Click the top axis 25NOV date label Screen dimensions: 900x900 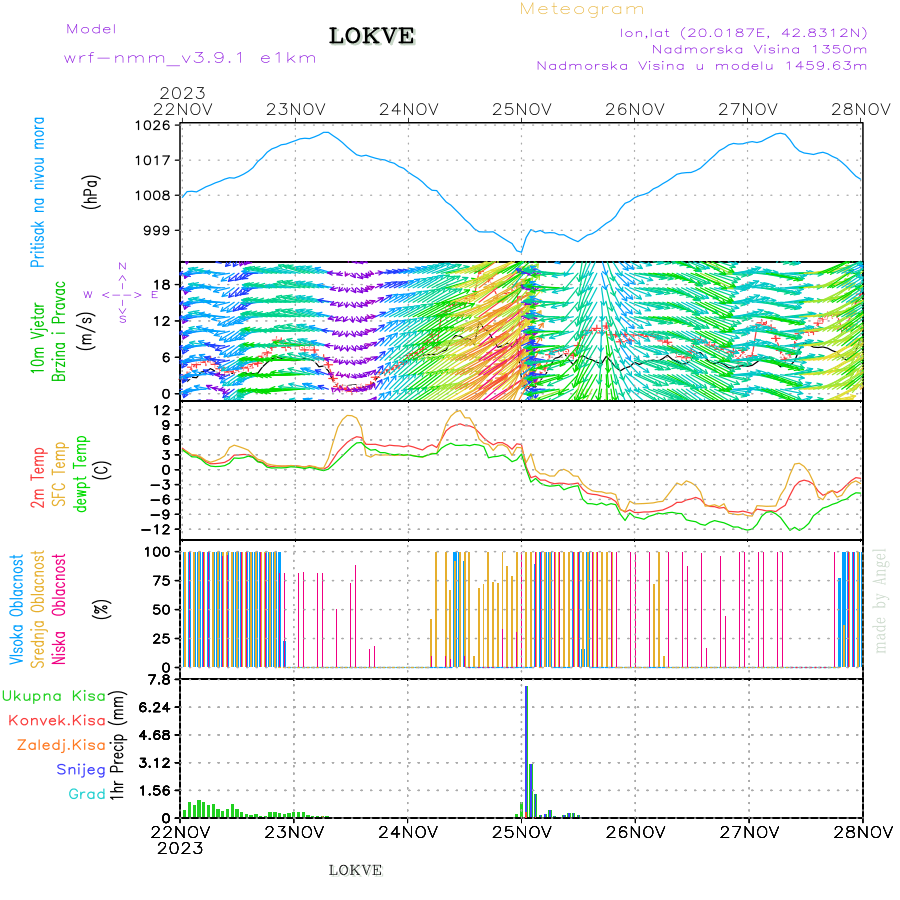[x=522, y=109]
